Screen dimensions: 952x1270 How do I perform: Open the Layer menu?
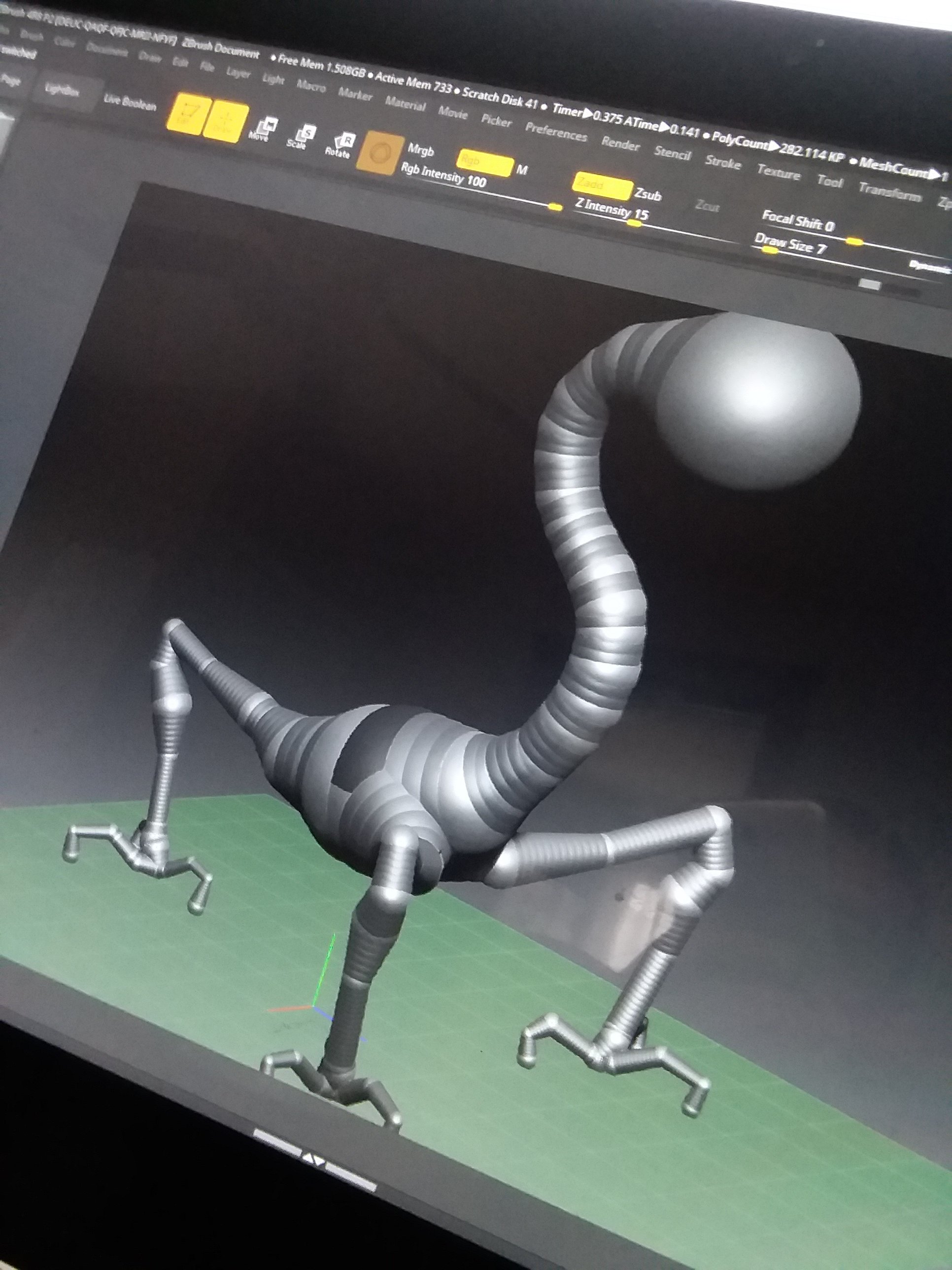(x=238, y=73)
